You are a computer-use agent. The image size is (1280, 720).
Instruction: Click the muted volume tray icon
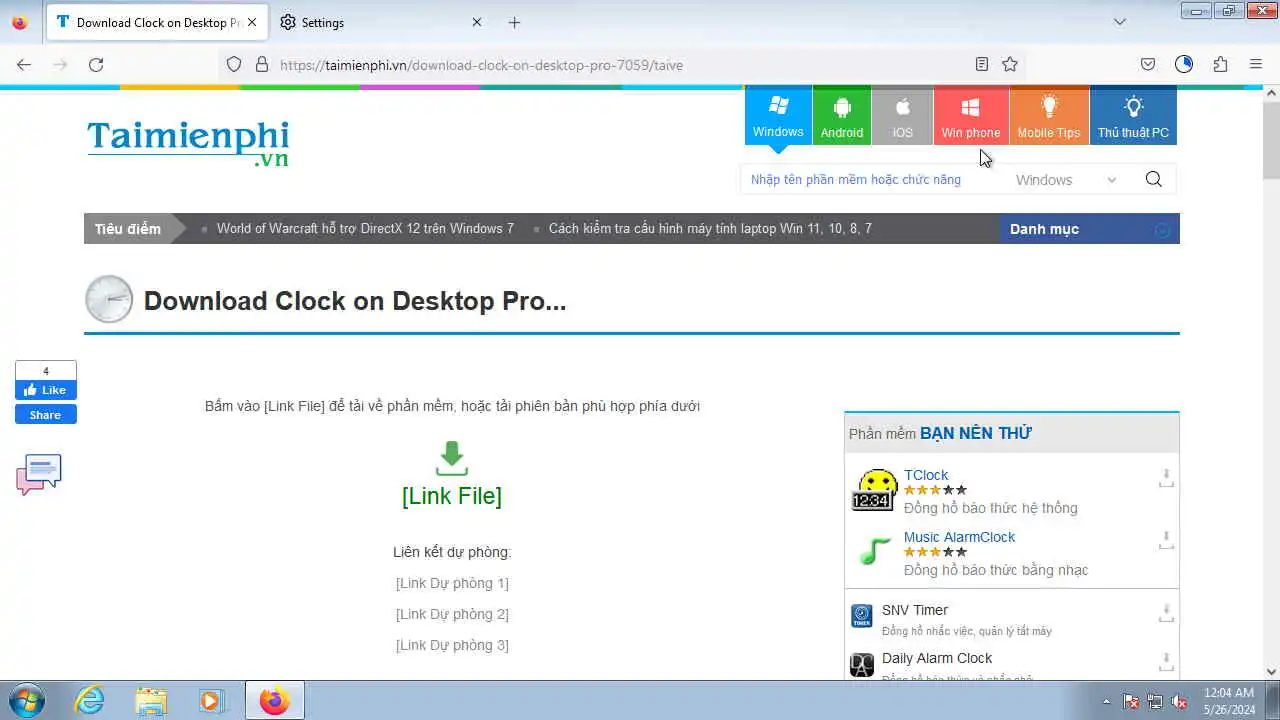point(1179,701)
